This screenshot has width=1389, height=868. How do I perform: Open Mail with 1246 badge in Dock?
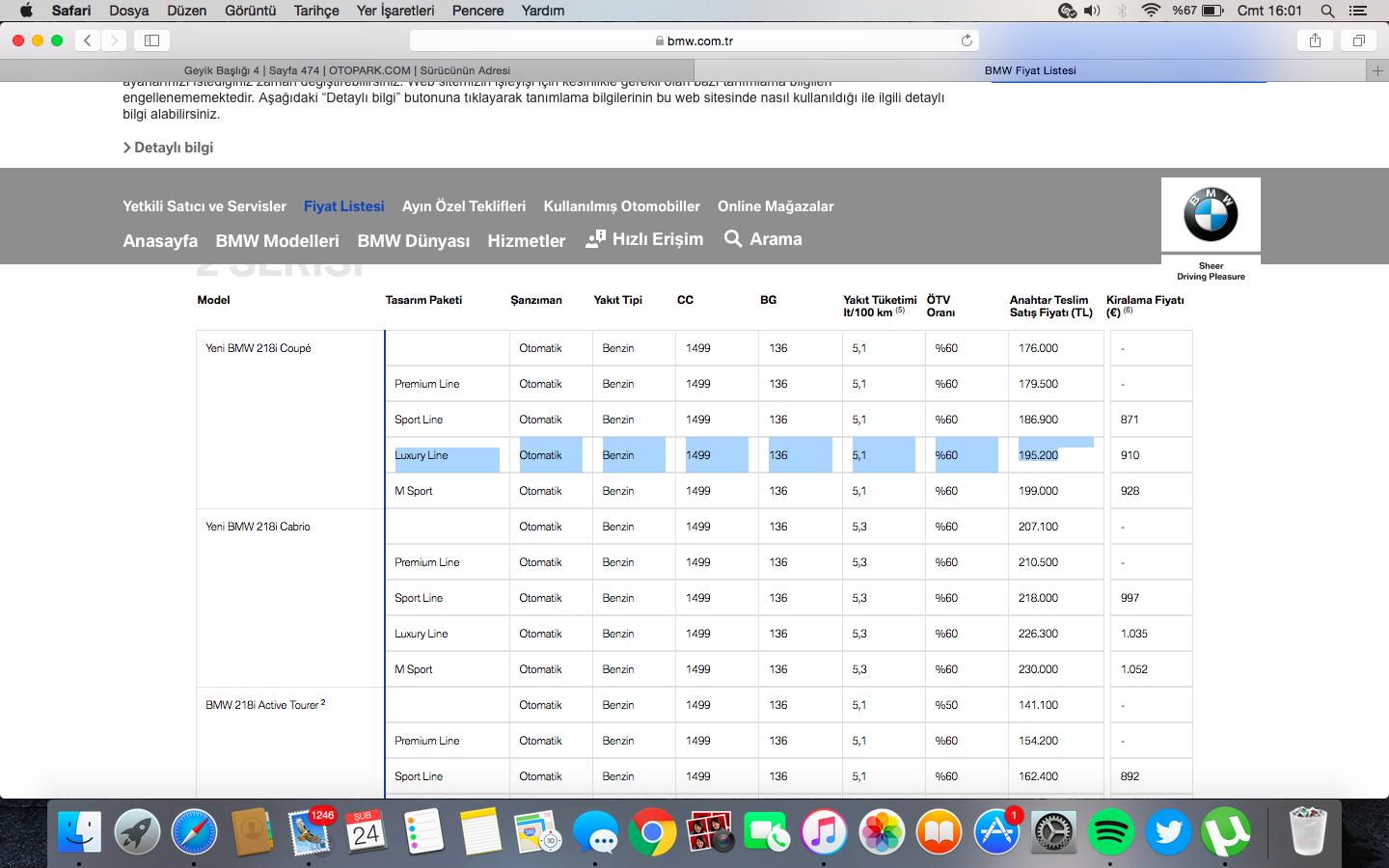coord(310,832)
